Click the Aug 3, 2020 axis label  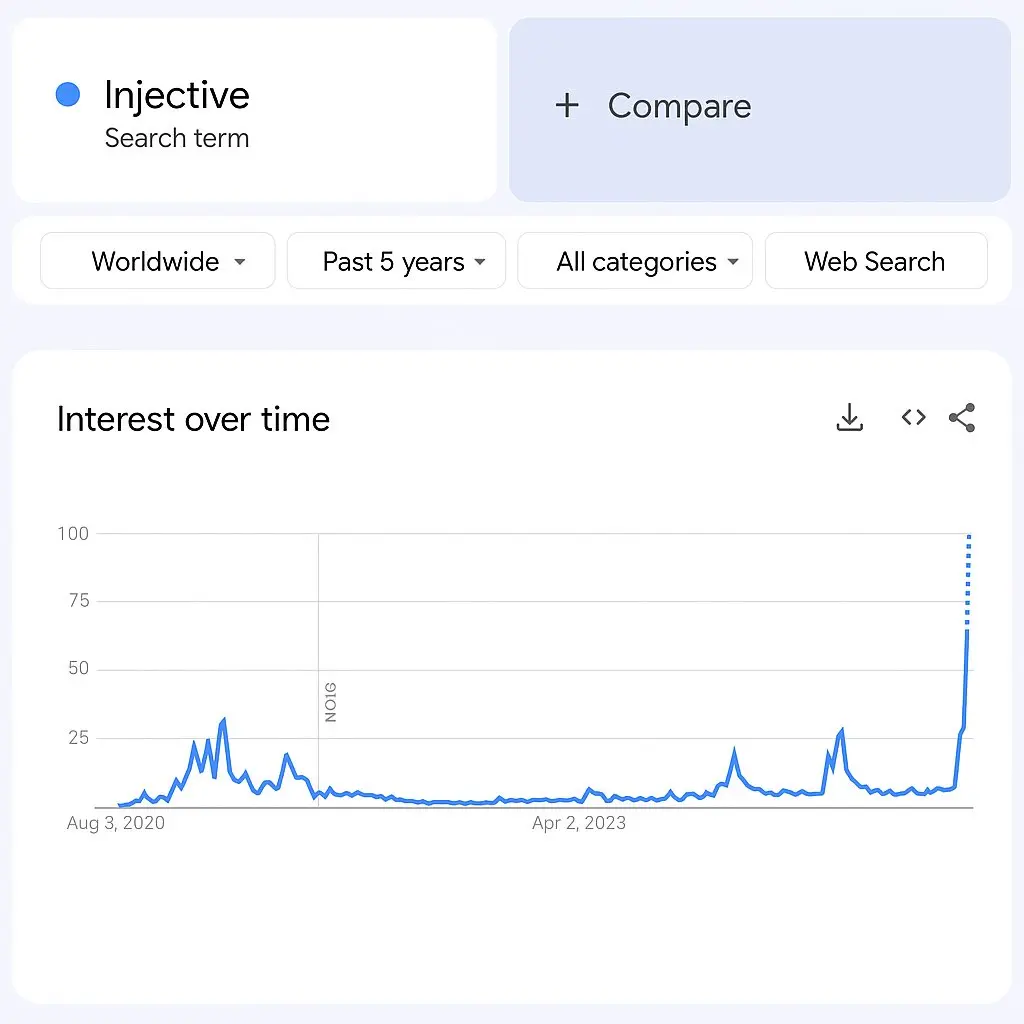pos(116,823)
